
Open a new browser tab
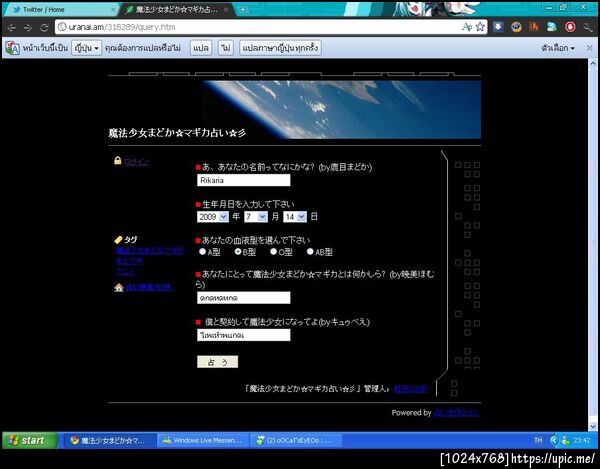click(243, 10)
